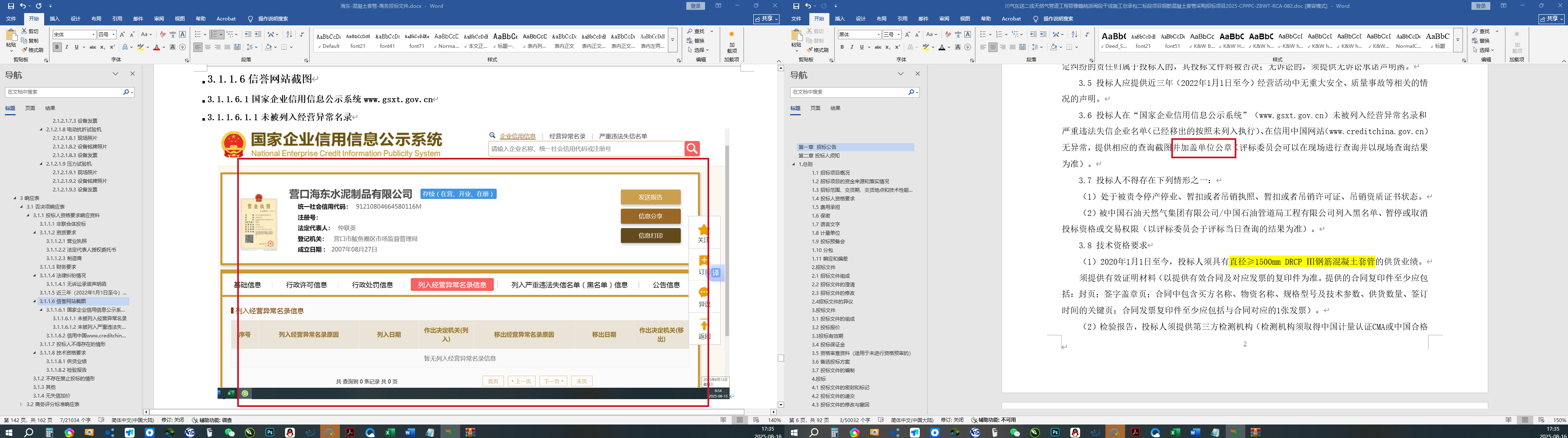Right-align text in right Word window
Screen dimensions: 1568x438
click(x=1002, y=47)
